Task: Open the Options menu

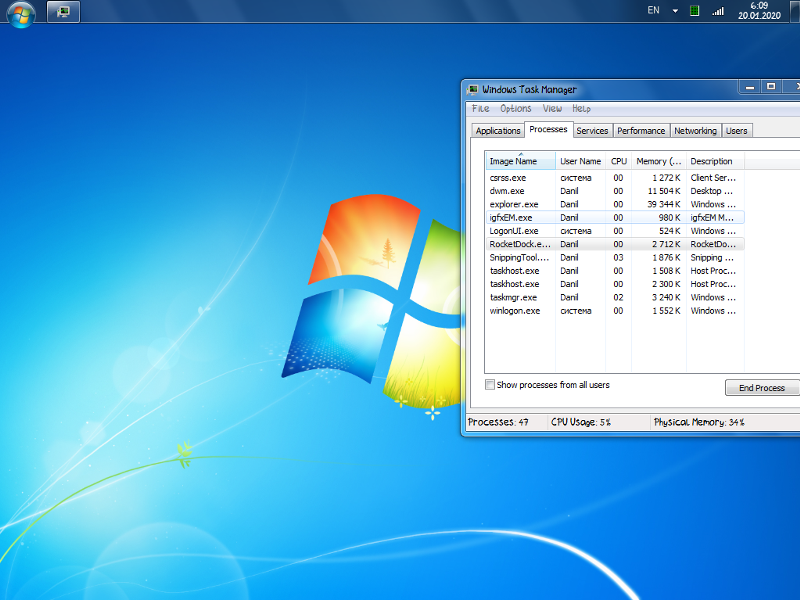Action: (516, 108)
